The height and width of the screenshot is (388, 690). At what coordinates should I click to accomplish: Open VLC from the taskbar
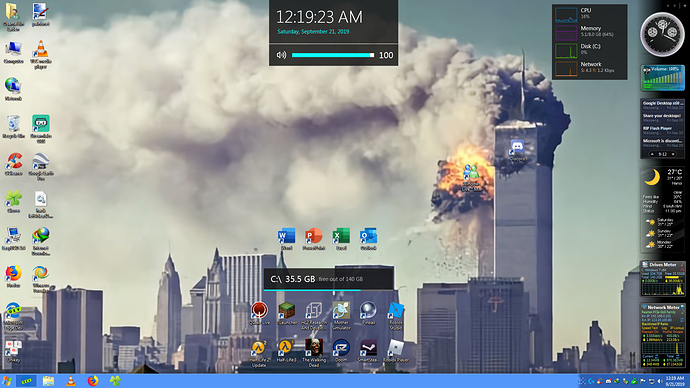pyautogui.click(x=70, y=381)
